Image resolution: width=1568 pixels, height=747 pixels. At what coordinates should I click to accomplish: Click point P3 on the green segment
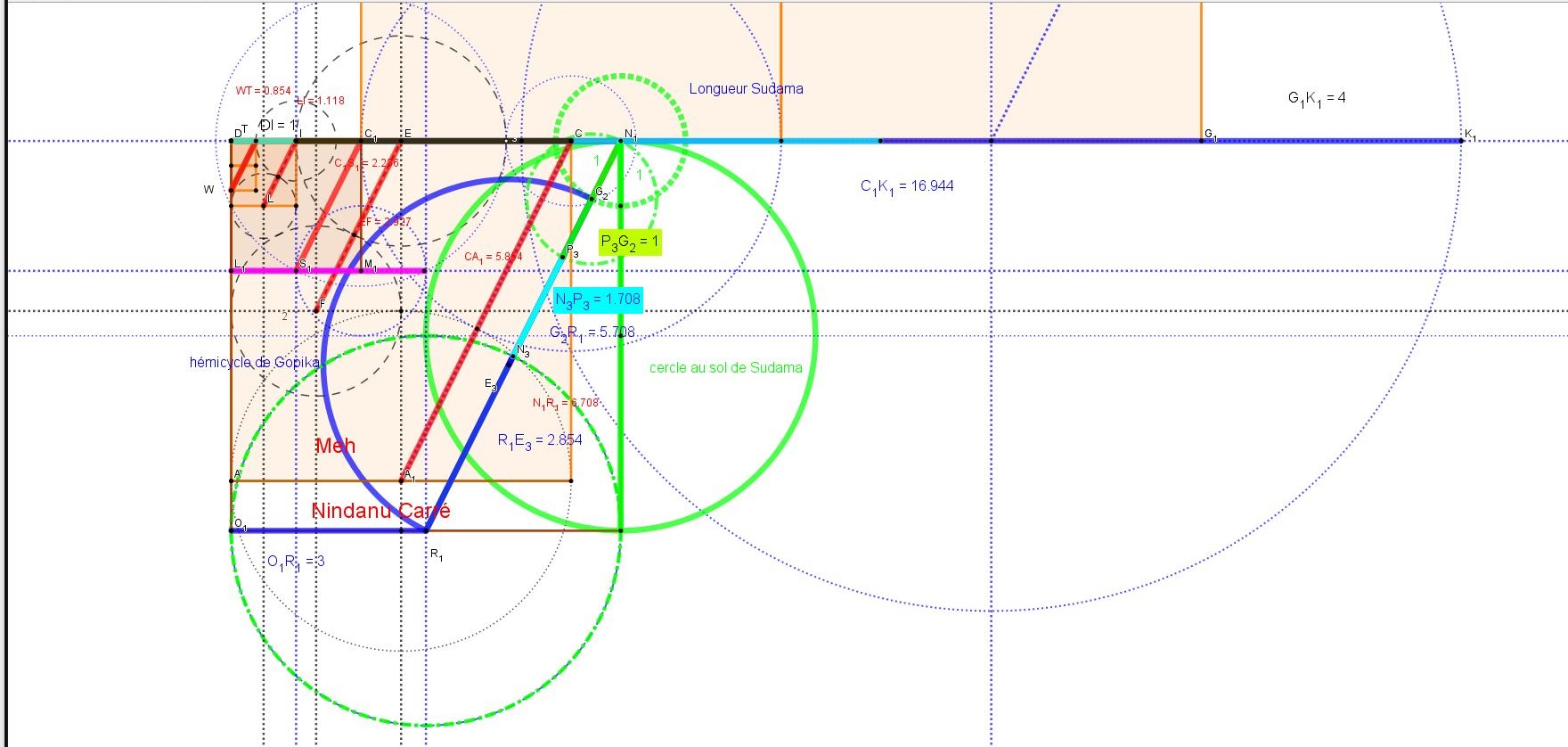point(562,257)
